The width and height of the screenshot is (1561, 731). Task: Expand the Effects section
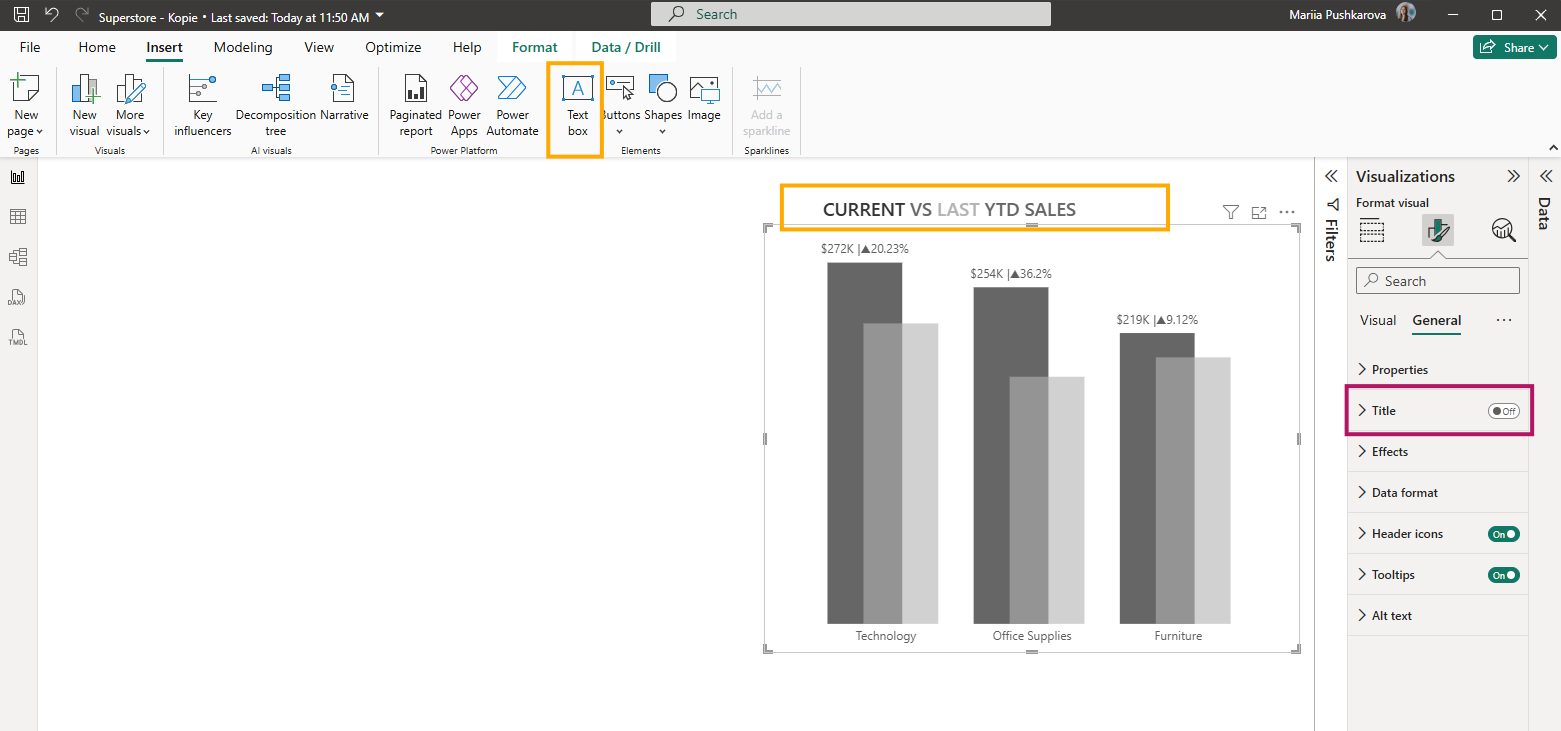click(x=1389, y=452)
